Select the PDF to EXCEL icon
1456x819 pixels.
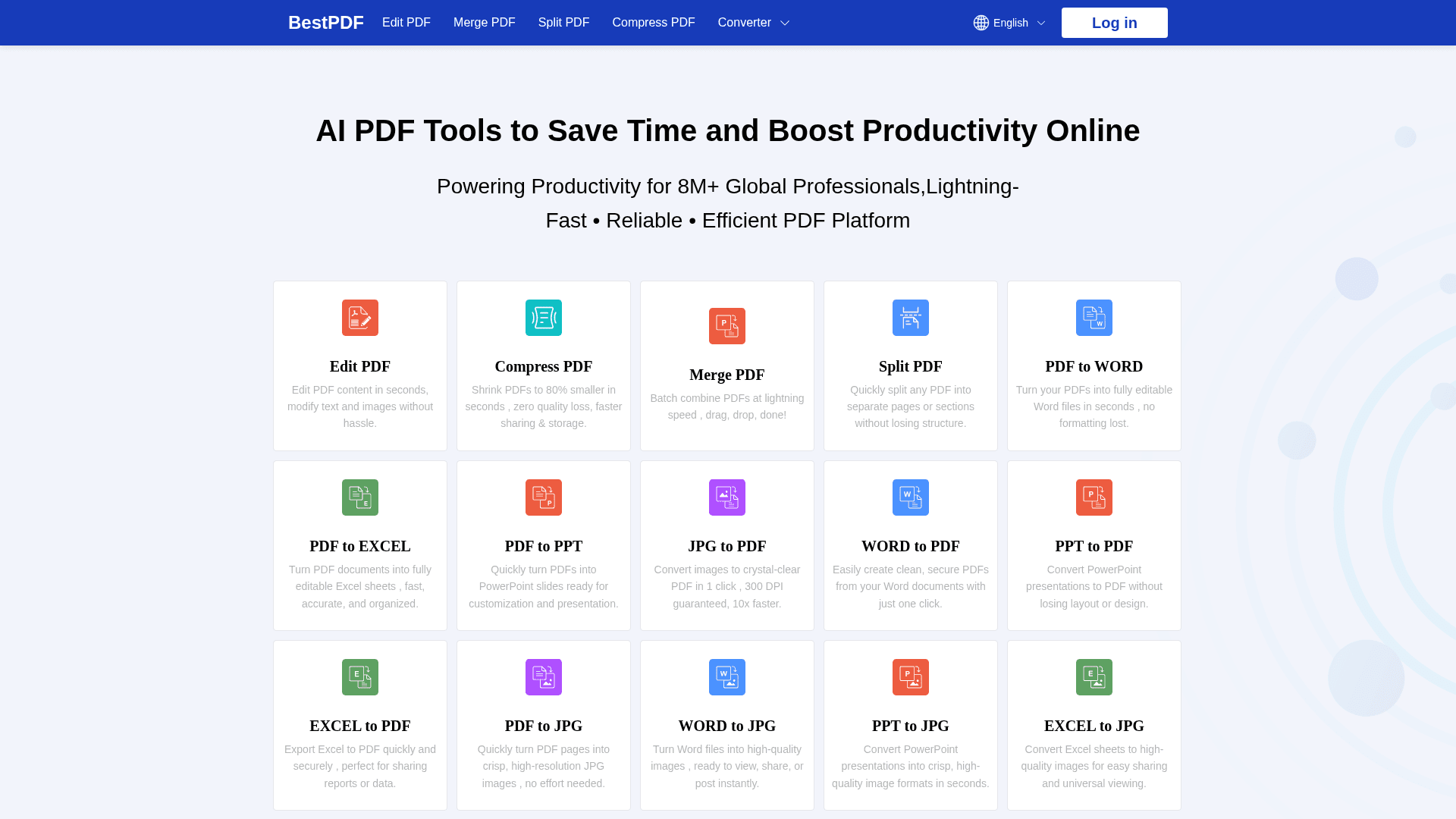pyautogui.click(x=359, y=497)
